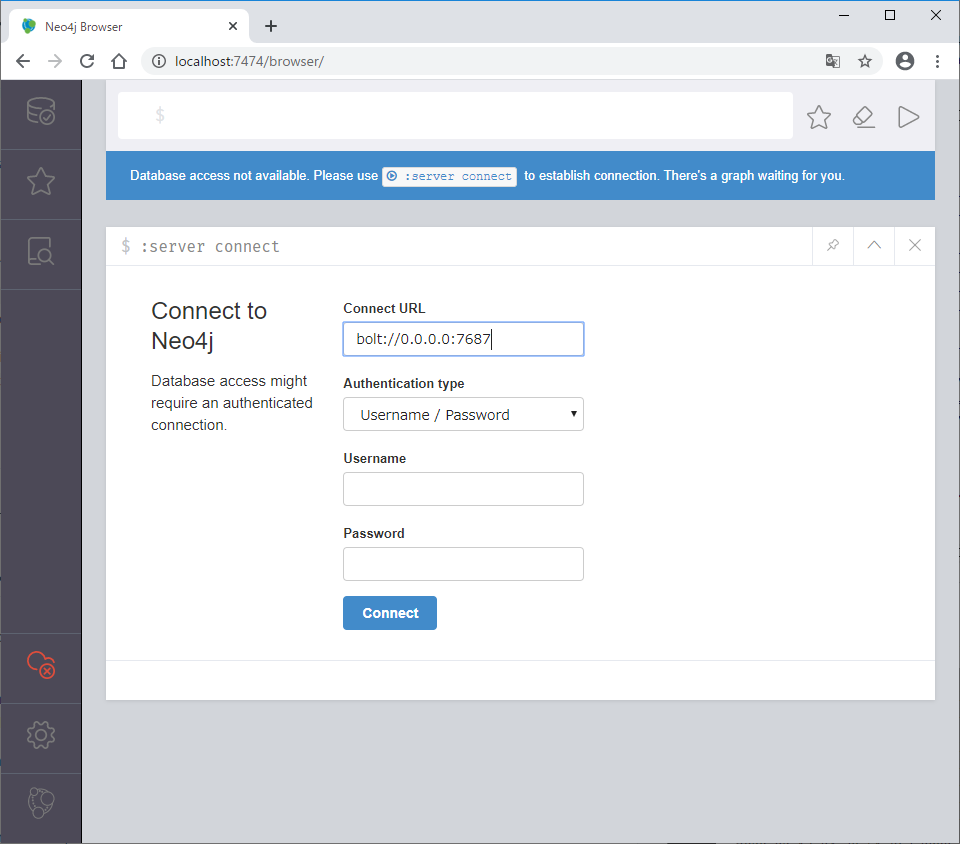Go back to the previous page
The height and width of the screenshot is (844, 960).
[x=23, y=61]
